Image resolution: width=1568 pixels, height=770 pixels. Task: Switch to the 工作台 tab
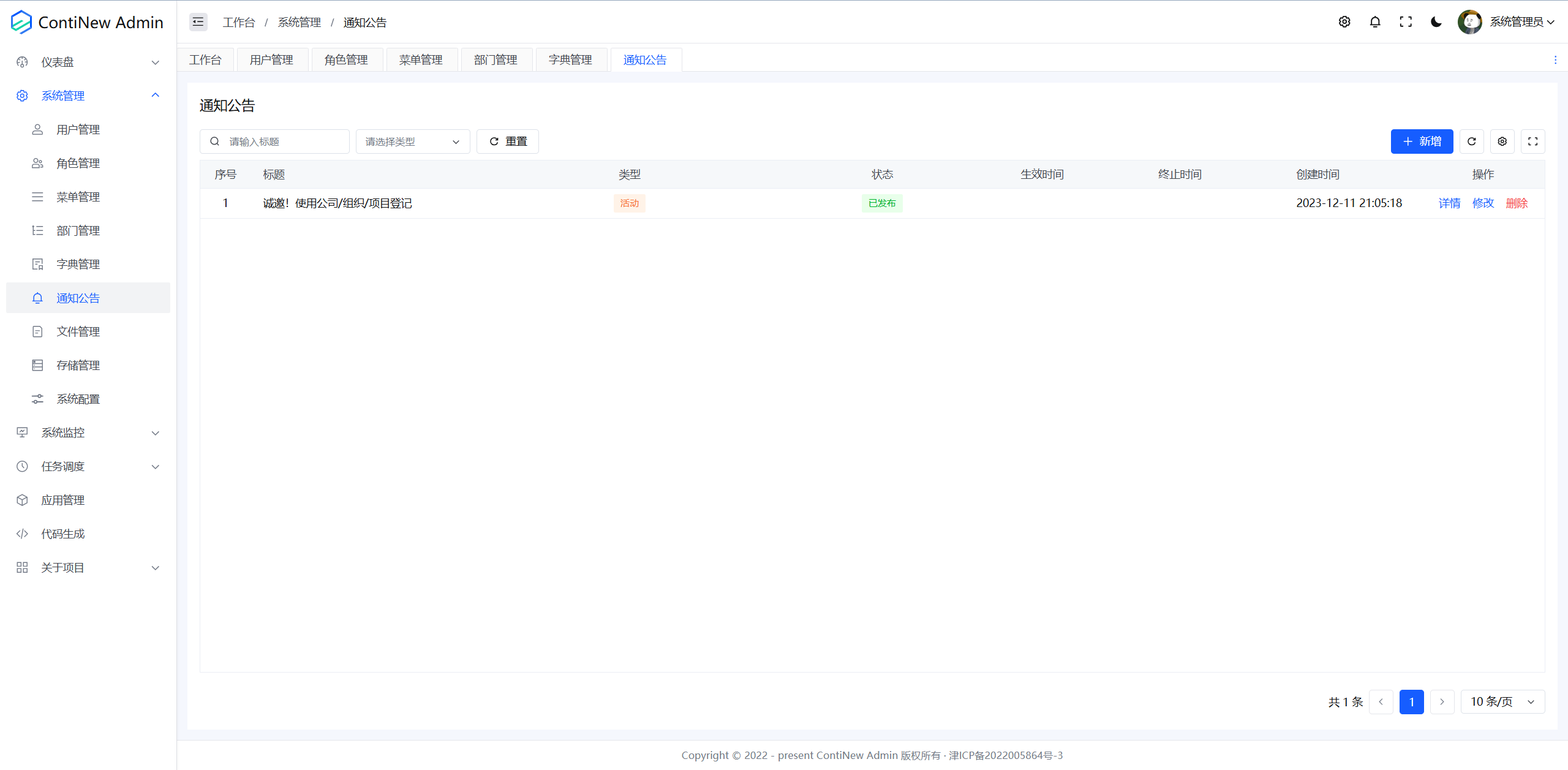205,59
